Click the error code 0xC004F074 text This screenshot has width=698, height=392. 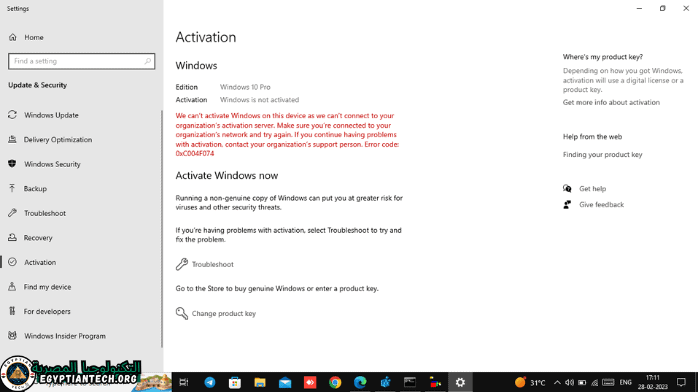tap(195, 154)
